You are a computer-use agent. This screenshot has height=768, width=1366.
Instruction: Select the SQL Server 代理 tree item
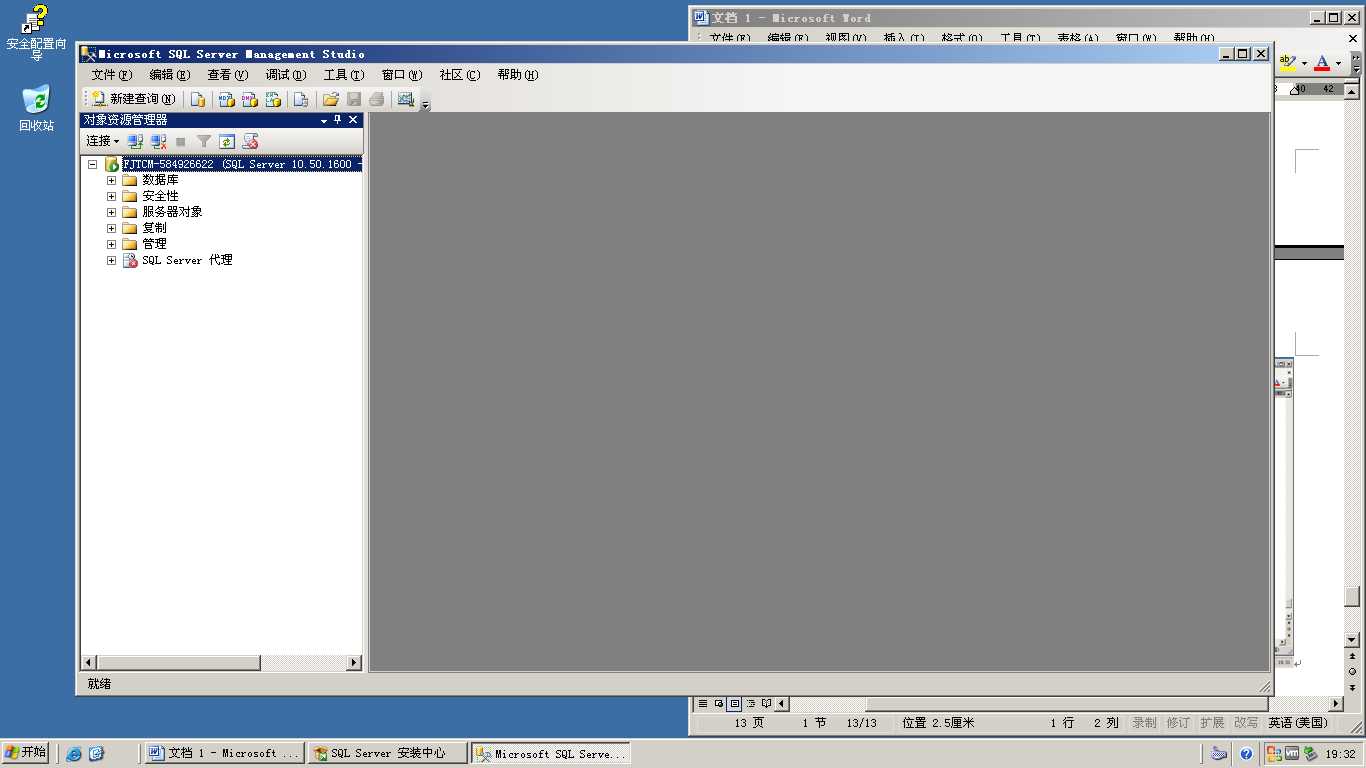coord(187,260)
